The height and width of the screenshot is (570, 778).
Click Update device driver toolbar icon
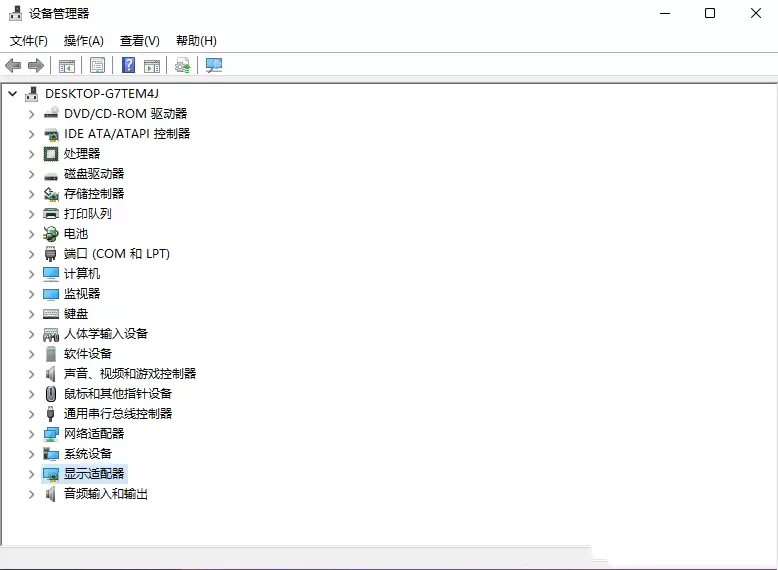(183, 65)
